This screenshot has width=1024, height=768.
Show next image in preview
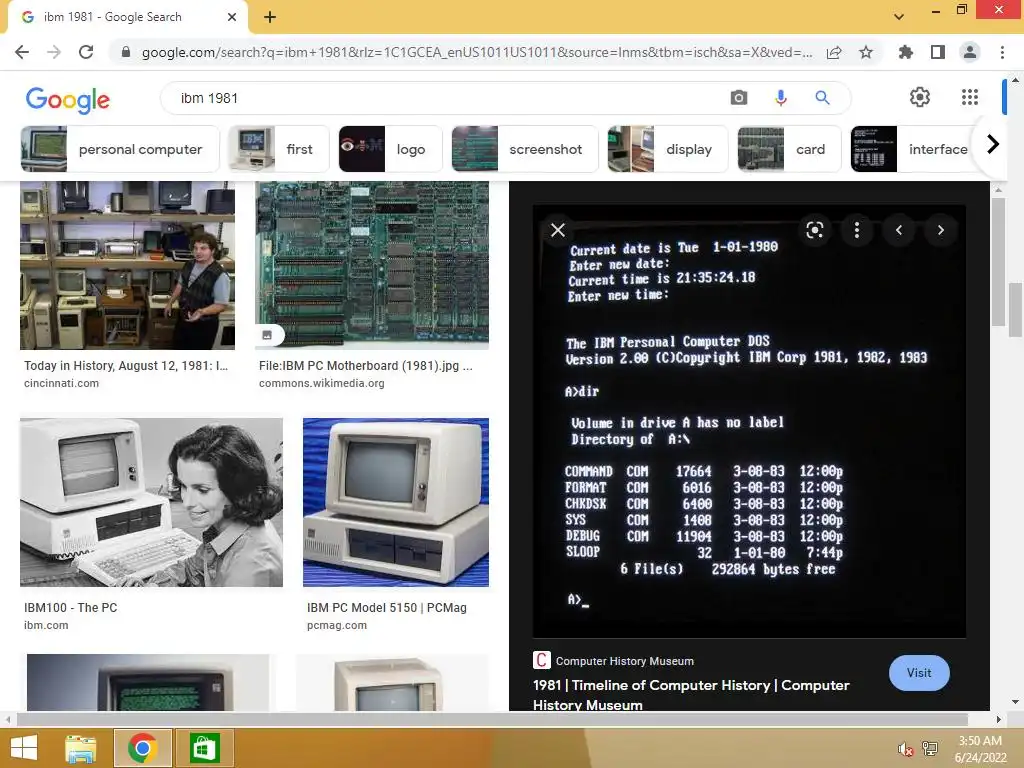(x=940, y=230)
